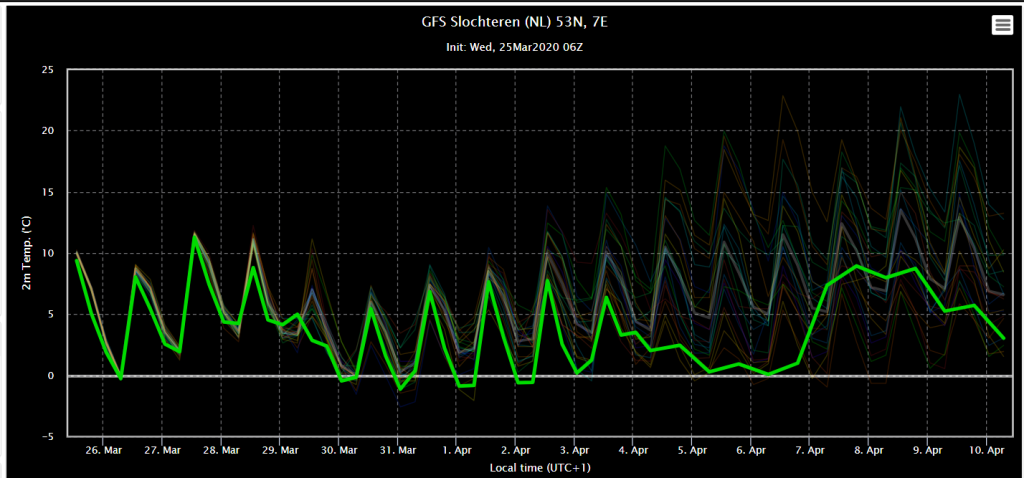Viewport: 1024px width, 478px height.
Task: Click the chart title GFS Slochteren (NL) 53N, 7E
Action: [x=516, y=24]
